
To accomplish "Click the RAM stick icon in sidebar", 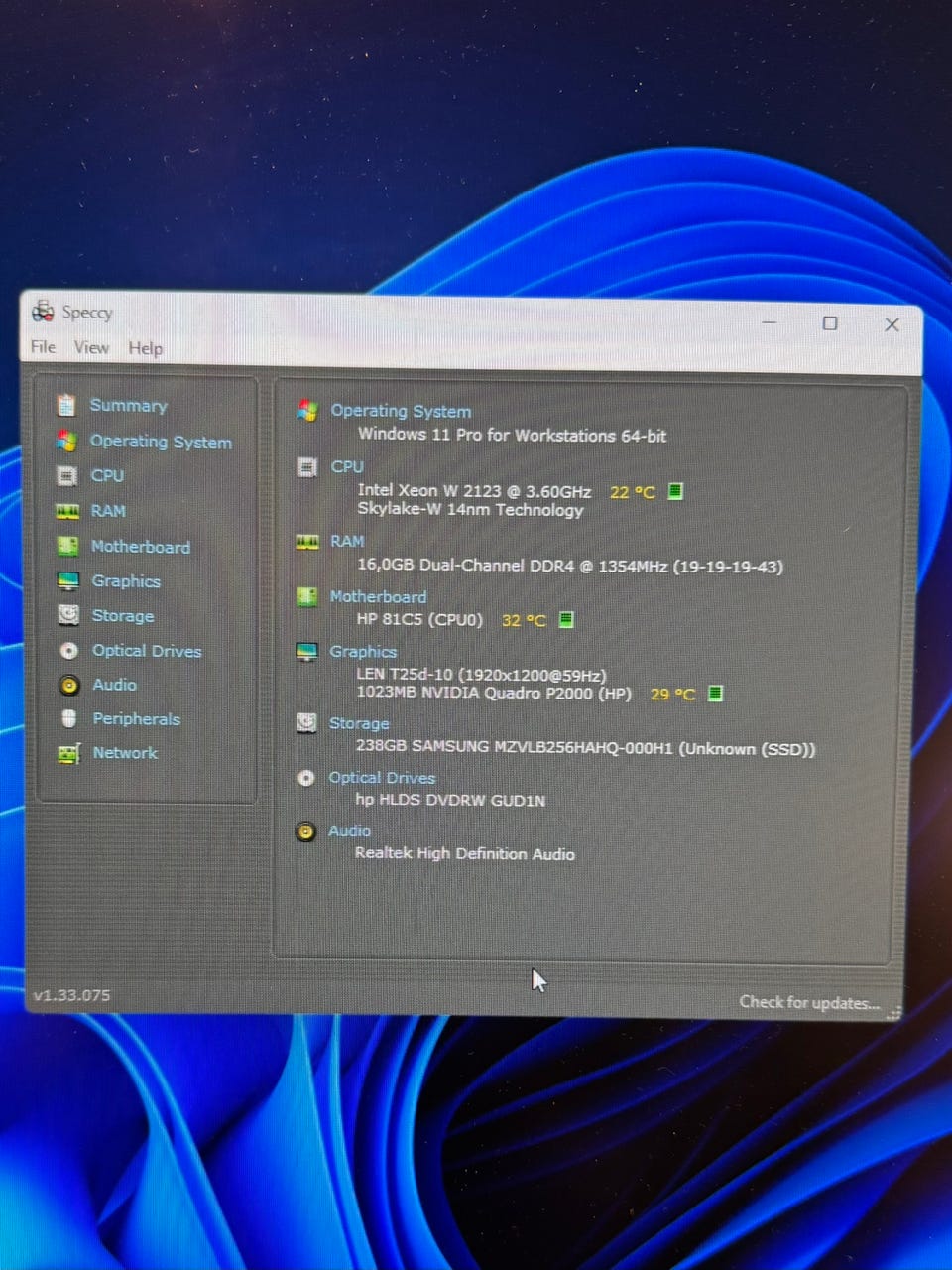I will click(x=67, y=511).
